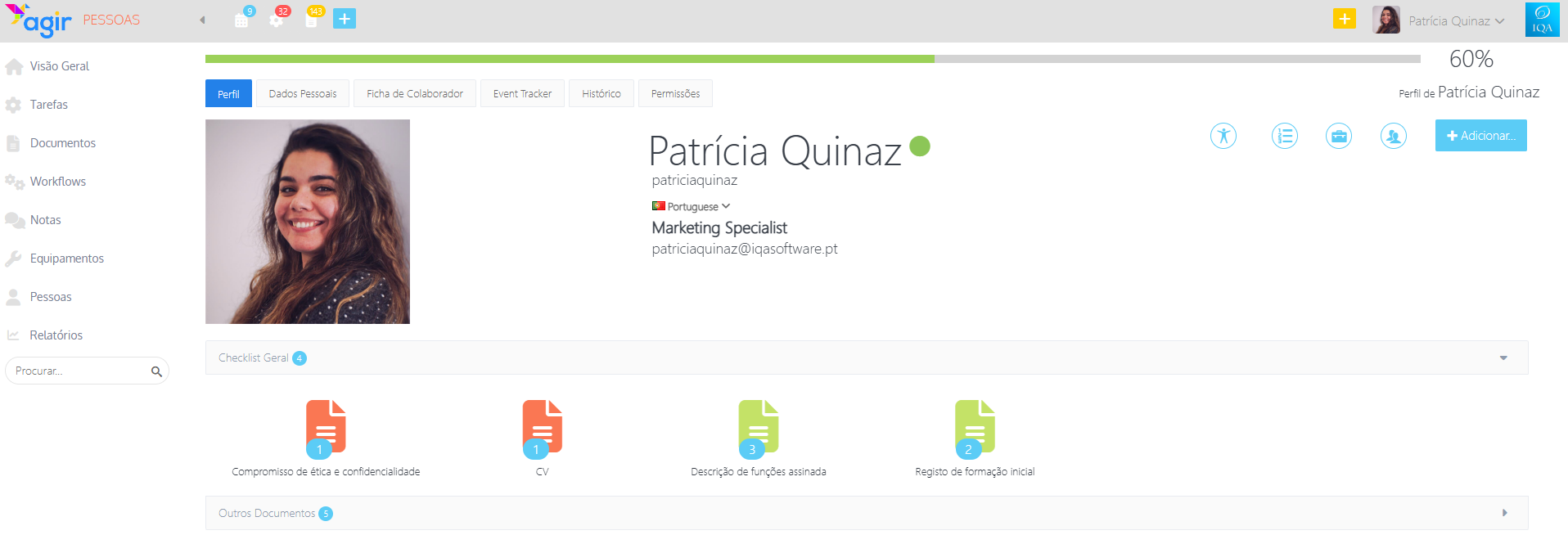
Task: Open the IQA company logo
Action: pyautogui.click(x=1543, y=20)
